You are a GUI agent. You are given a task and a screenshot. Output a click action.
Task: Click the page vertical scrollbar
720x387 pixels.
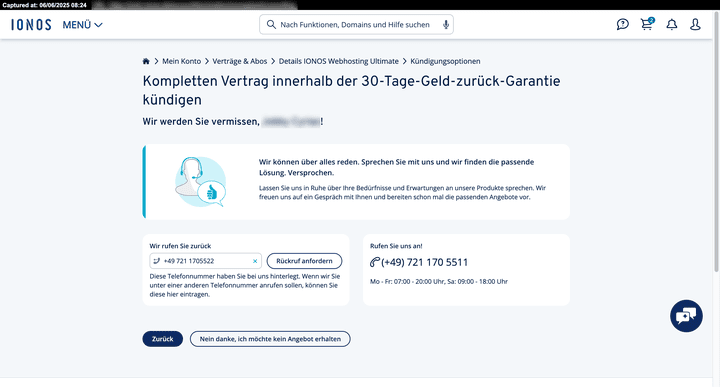(716, 142)
